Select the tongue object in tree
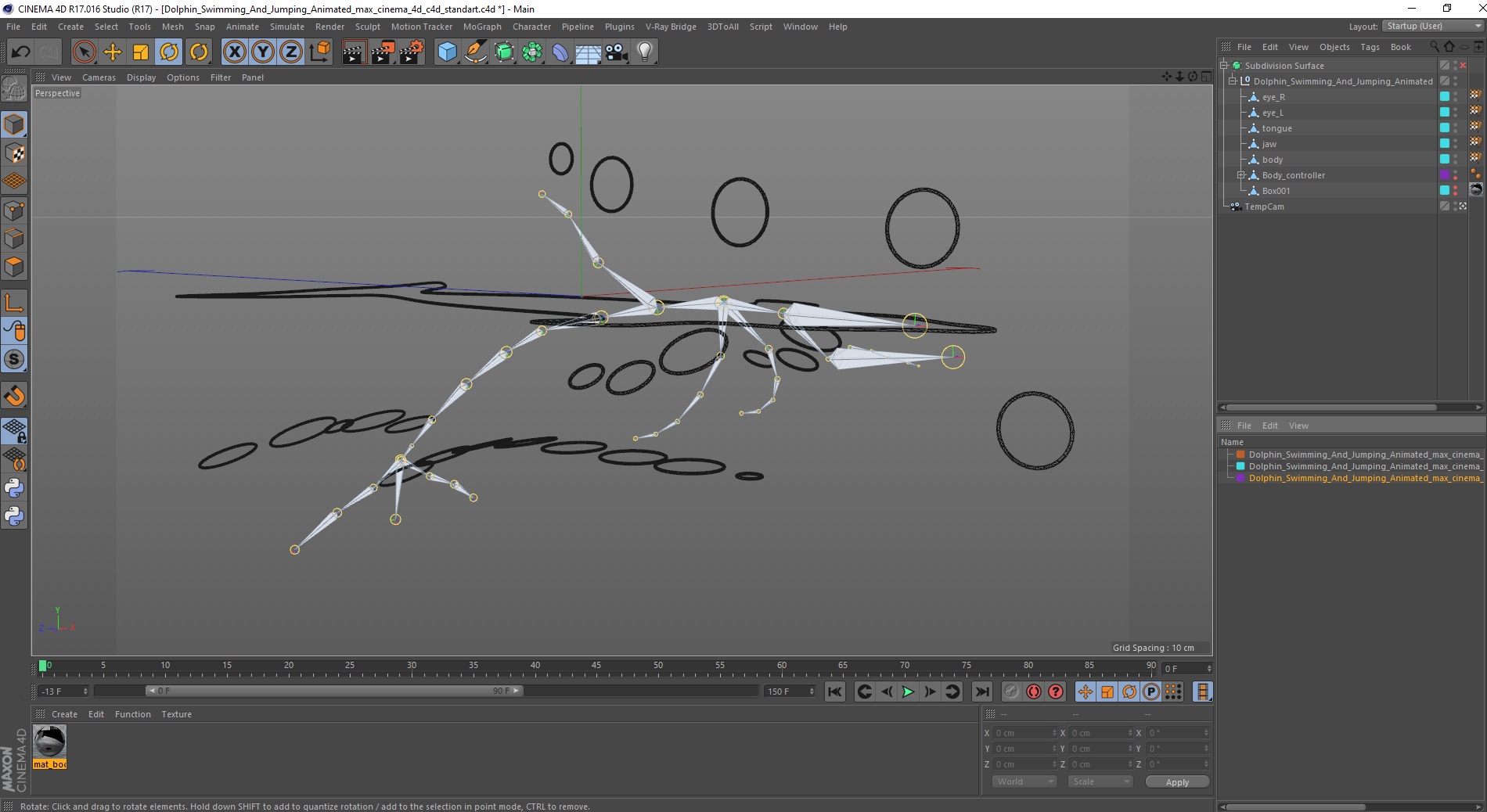 point(1276,128)
